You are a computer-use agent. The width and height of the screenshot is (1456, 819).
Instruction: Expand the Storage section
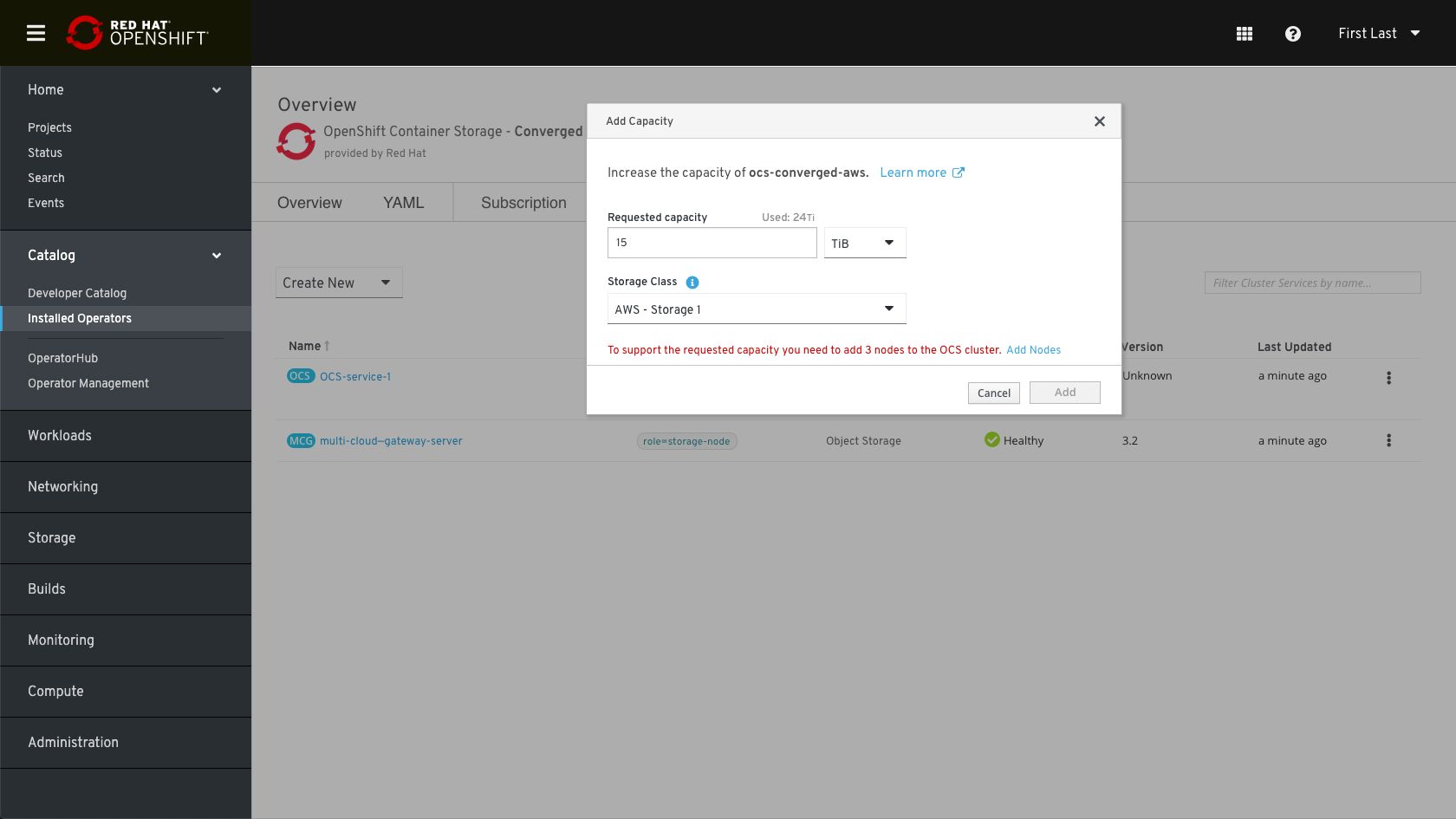(x=126, y=538)
